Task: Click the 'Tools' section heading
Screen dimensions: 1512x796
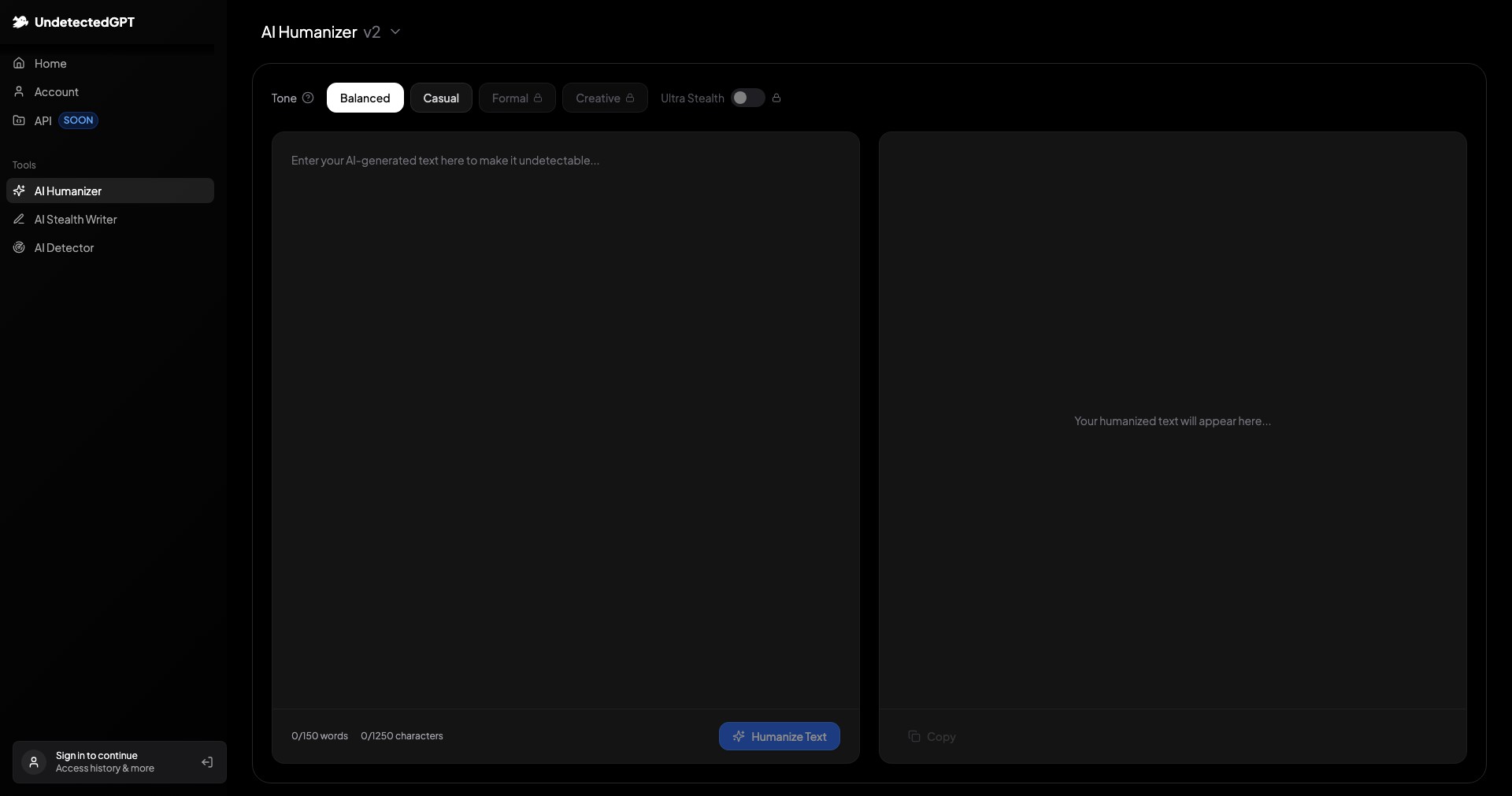Action: tap(24, 165)
